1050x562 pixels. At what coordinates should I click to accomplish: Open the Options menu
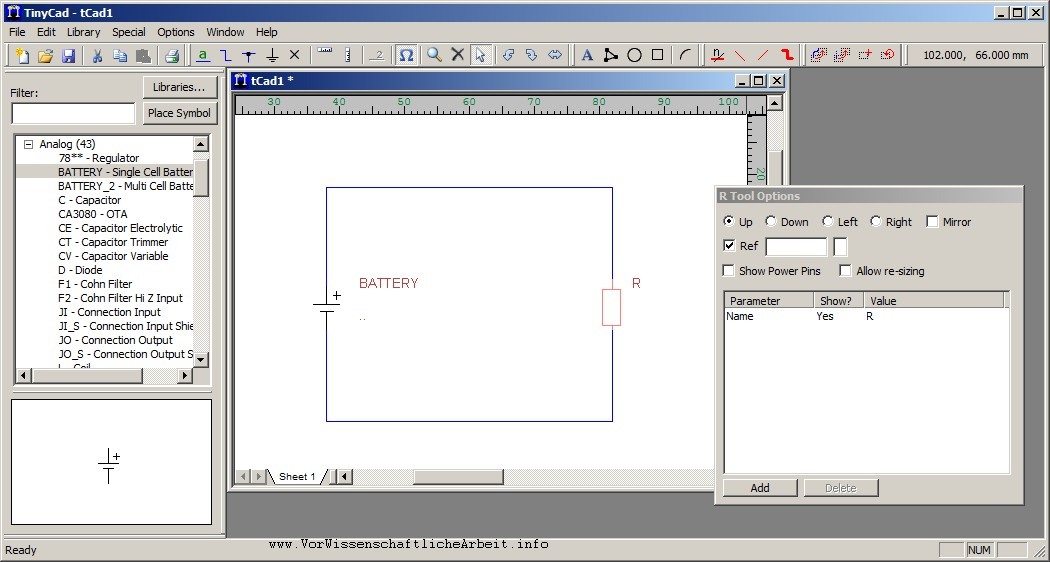pos(175,32)
